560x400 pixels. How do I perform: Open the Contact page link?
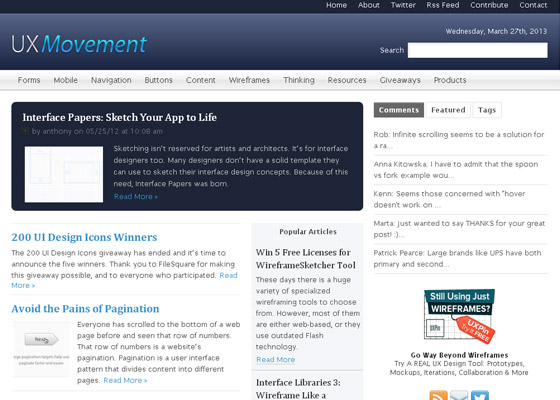pos(533,5)
